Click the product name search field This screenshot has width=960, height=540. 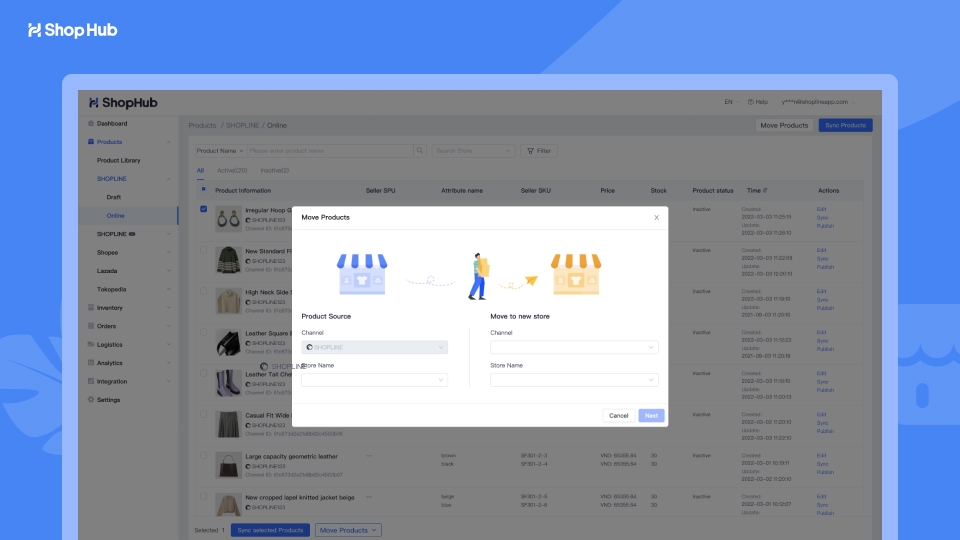click(330, 151)
